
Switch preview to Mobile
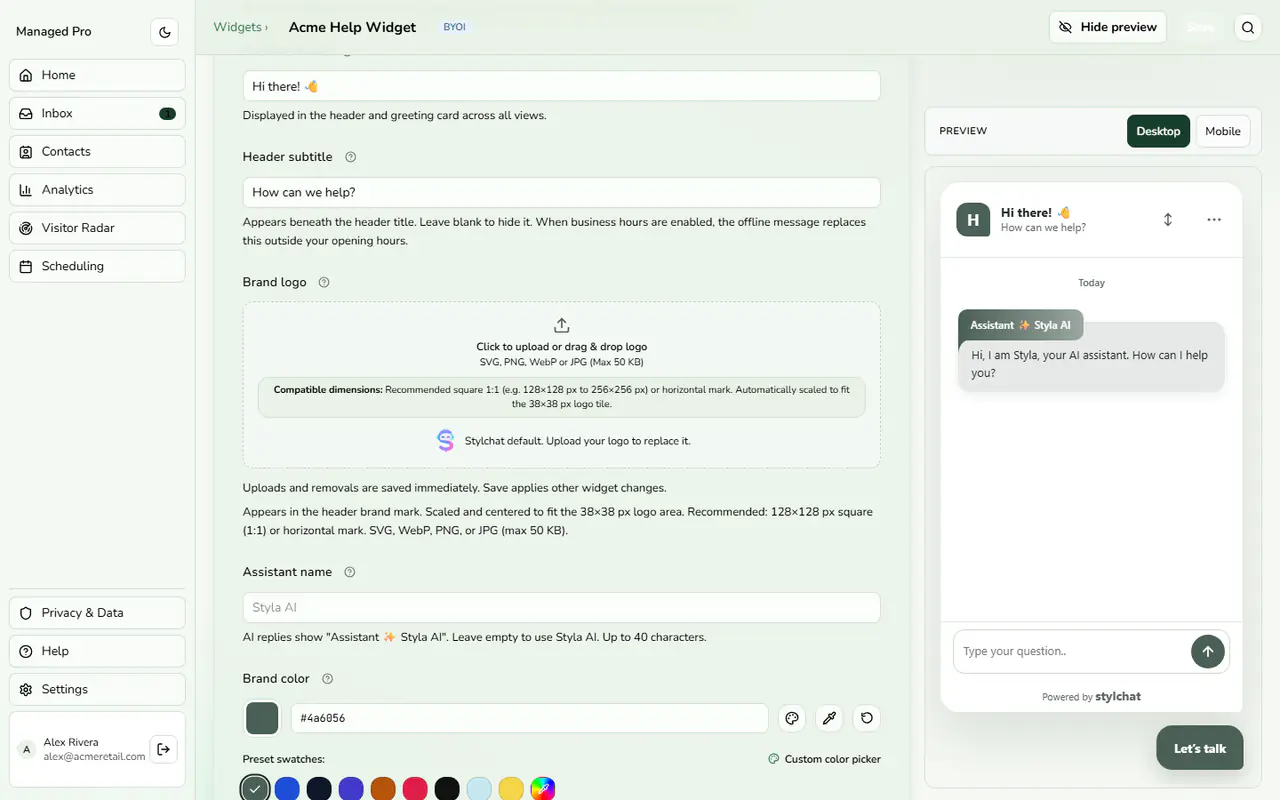1223,131
